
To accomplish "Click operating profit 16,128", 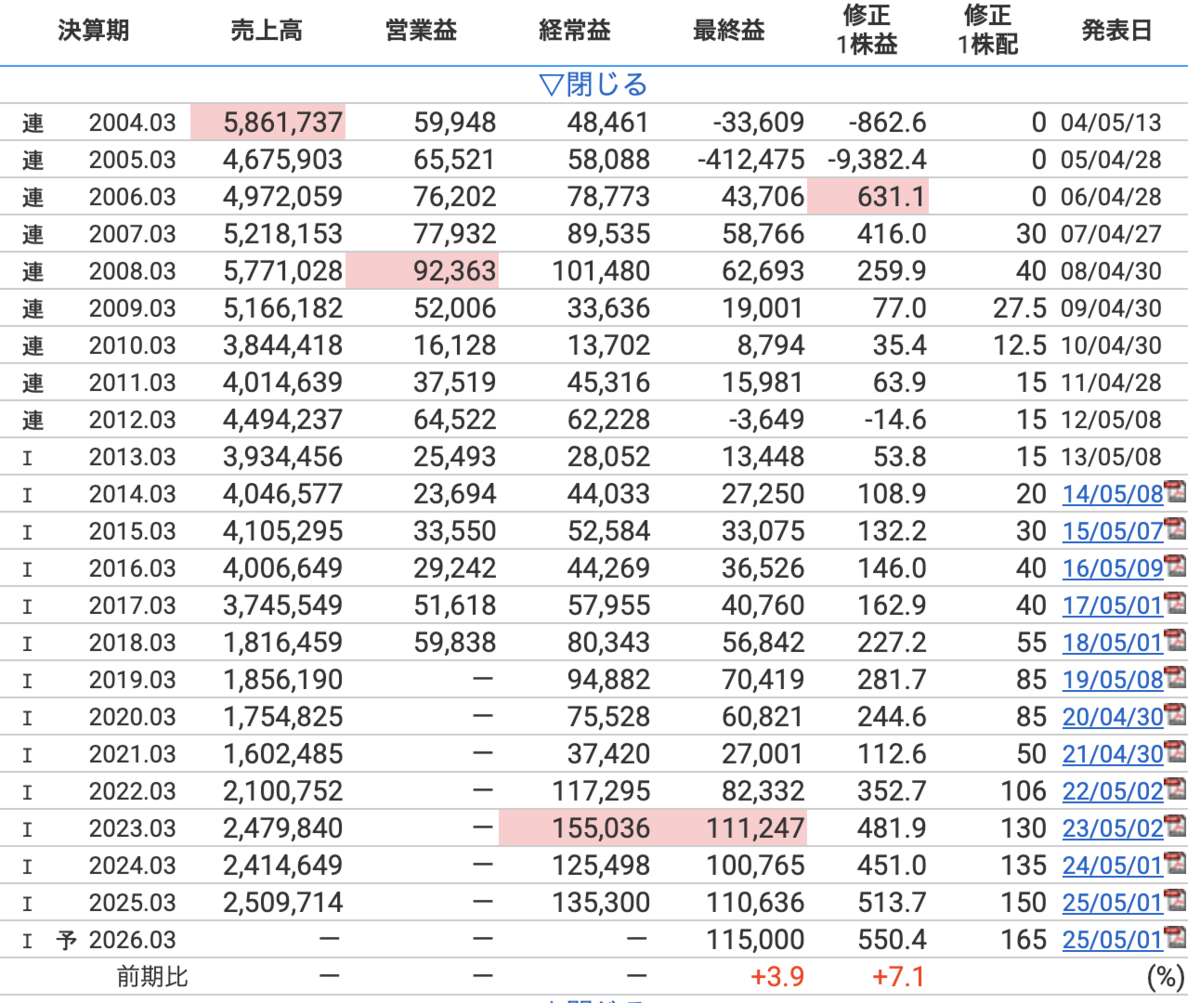I will coord(454,346).
